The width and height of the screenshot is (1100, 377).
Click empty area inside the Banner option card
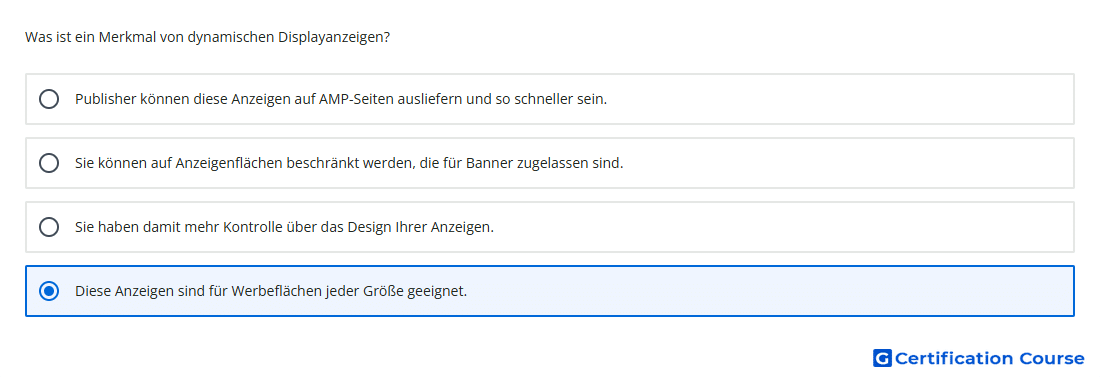842,163
